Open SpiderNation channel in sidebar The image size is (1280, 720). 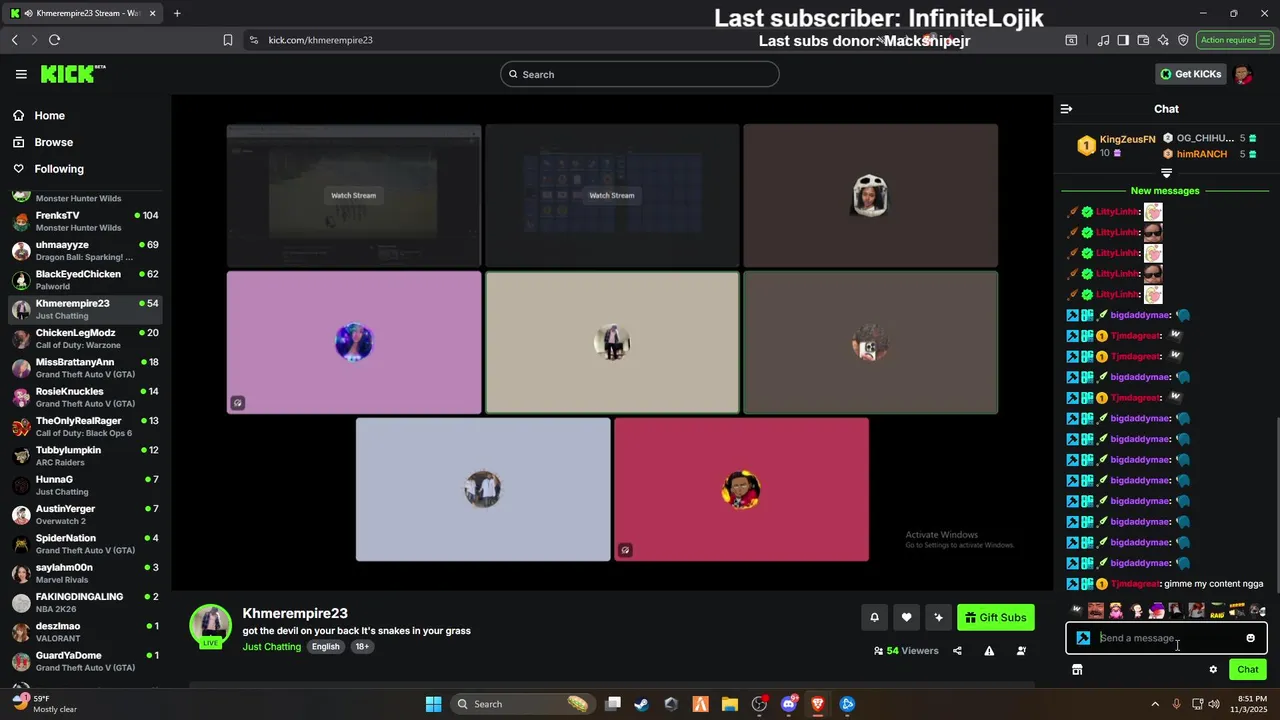pos(85,543)
